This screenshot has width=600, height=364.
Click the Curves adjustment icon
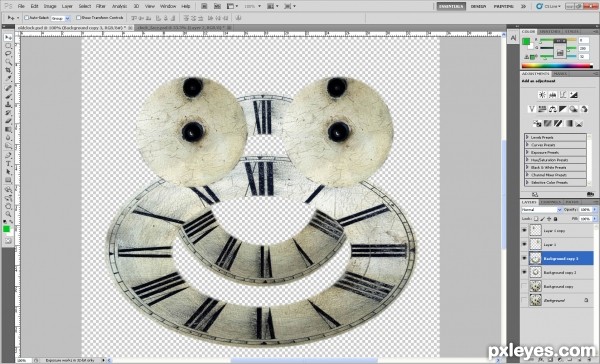(563, 95)
